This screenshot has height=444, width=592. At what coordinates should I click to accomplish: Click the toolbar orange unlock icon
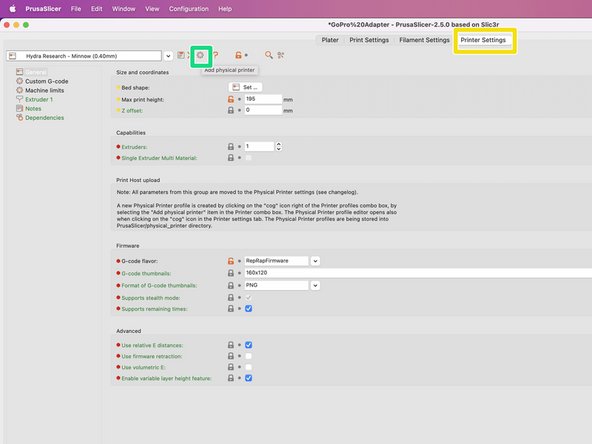pyautogui.click(x=238, y=56)
